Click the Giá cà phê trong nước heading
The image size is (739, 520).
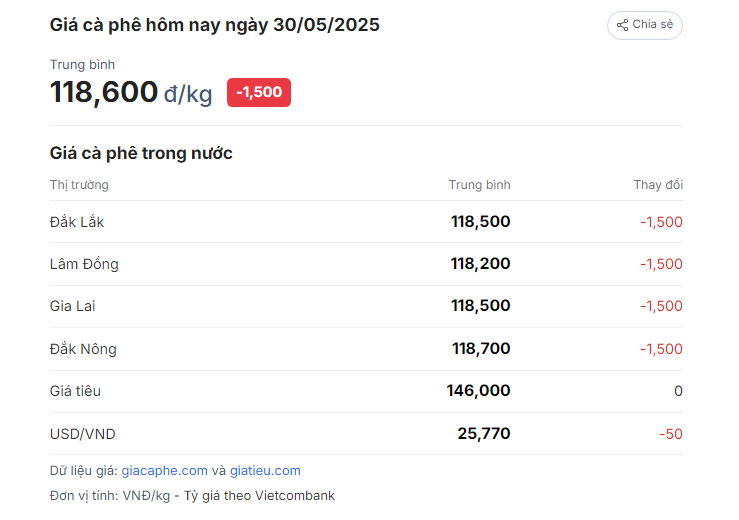click(141, 153)
